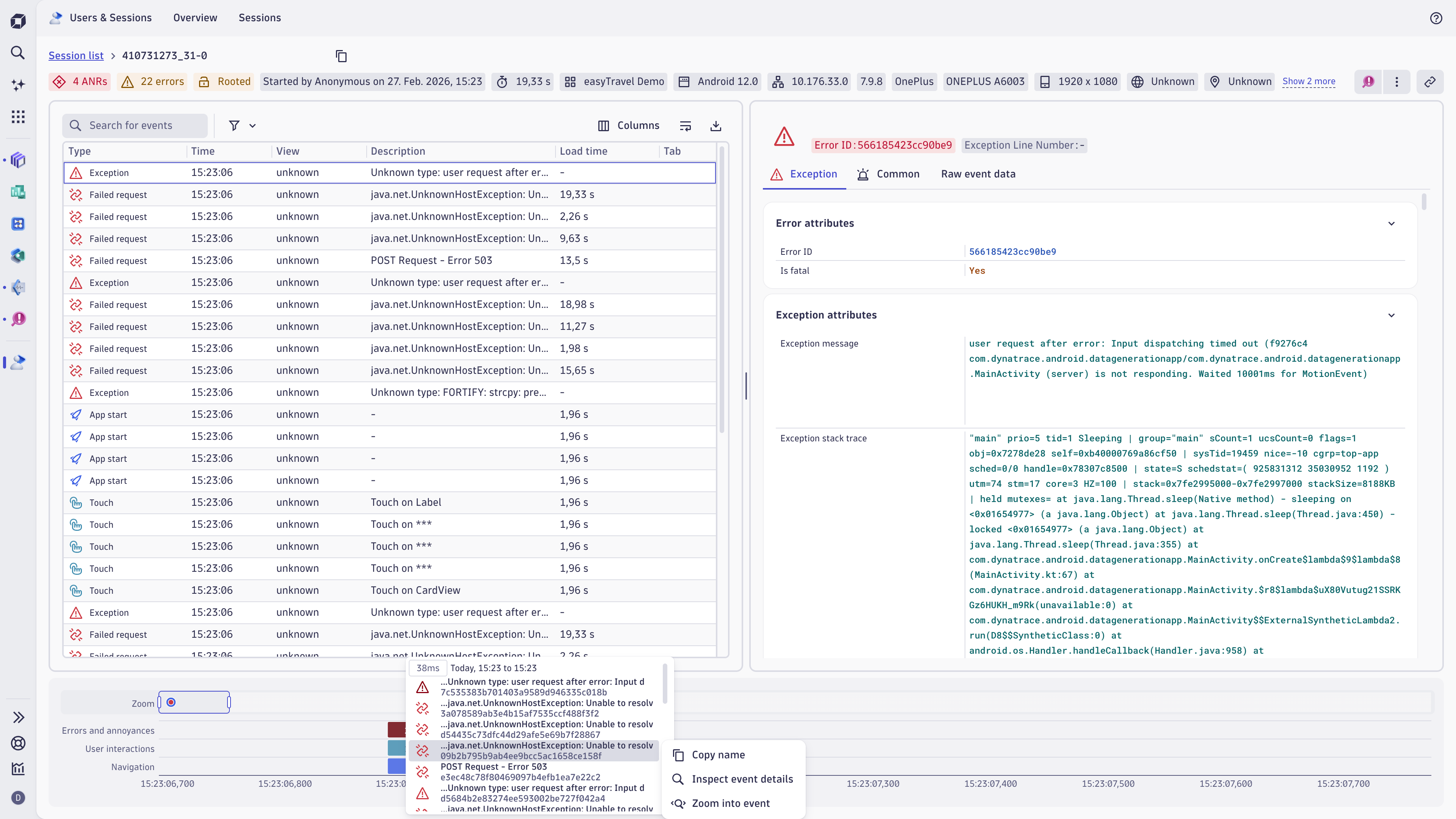Click Show 2 more in the session header
The width and height of the screenshot is (1456, 819).
1310,81
